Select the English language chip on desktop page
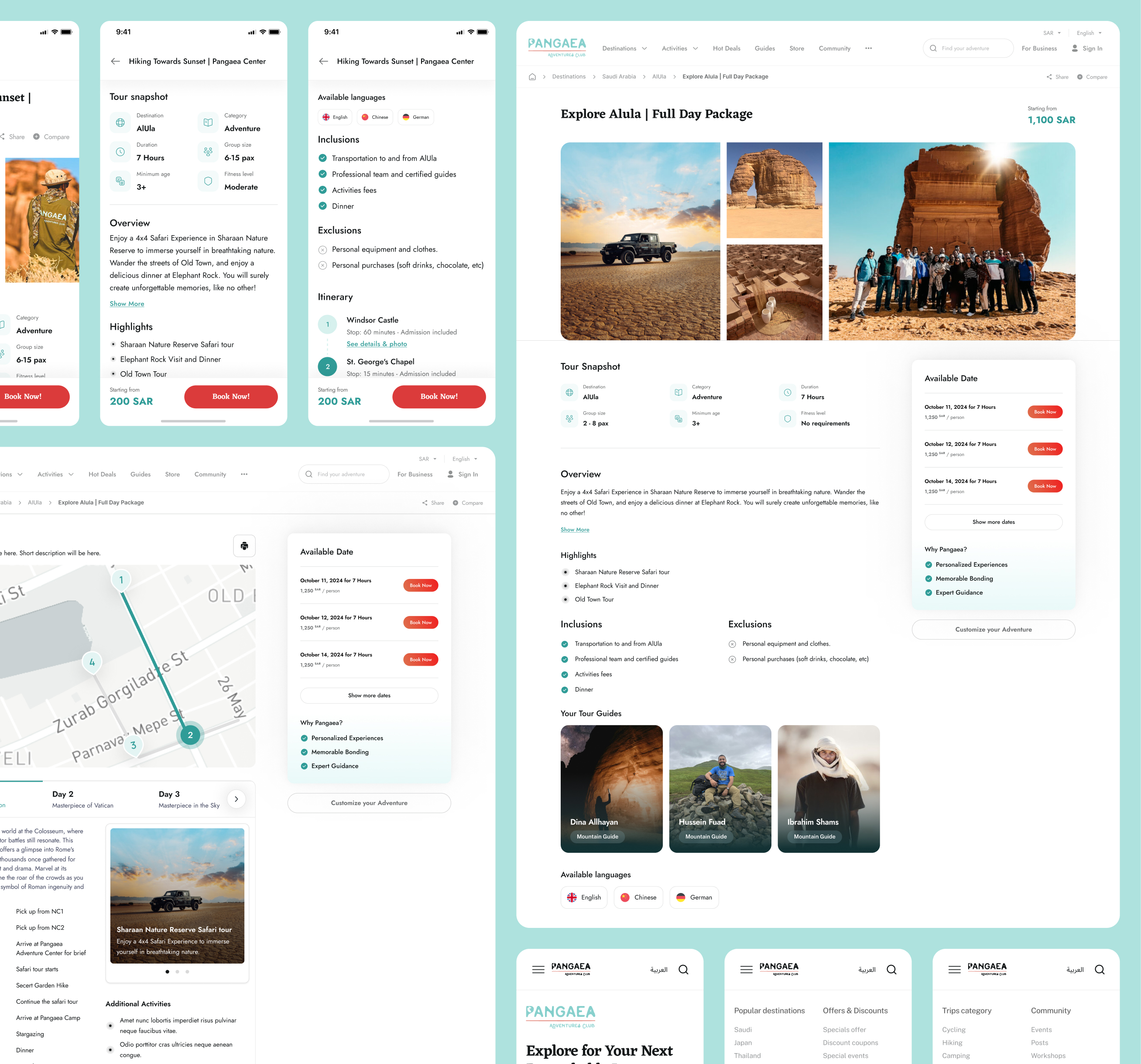This screenshot has width=1141, height=1064. [584, 897]
